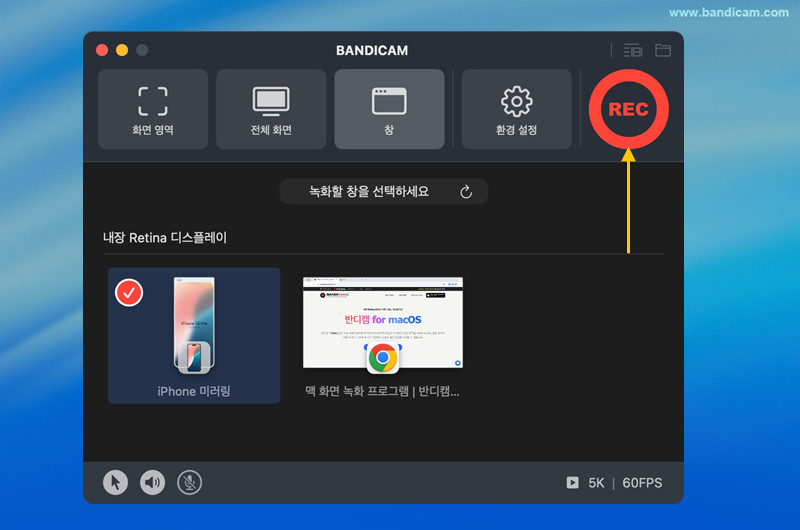The height and width of the screenshot is (530, 800).
Task: Uncheck the red checkmark on iPhone 미러링
Action: pyautogui.click(x=129, y=293)
